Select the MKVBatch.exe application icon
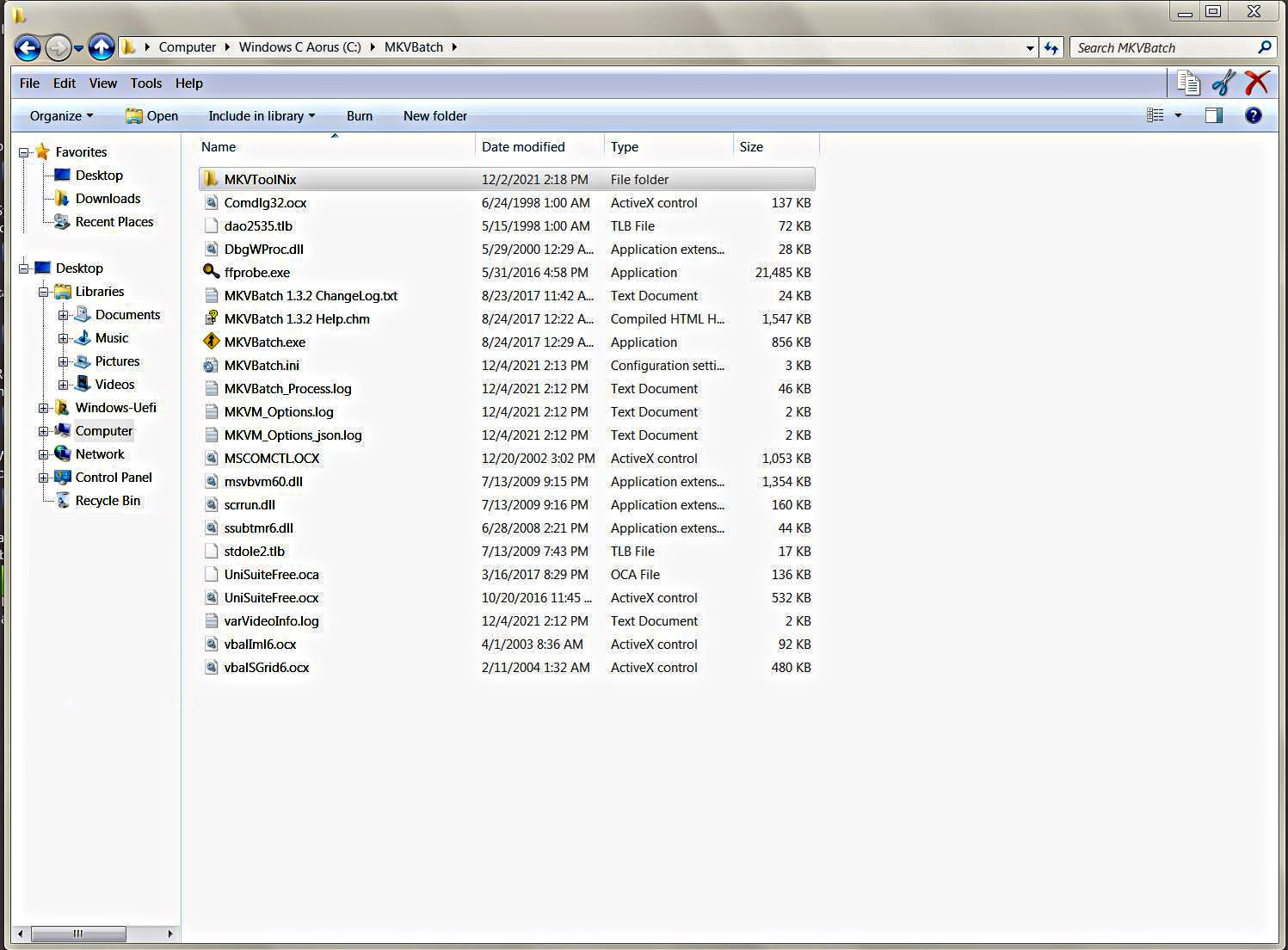The height and width of the screenshot is (950, 1288). pos(211,342)
